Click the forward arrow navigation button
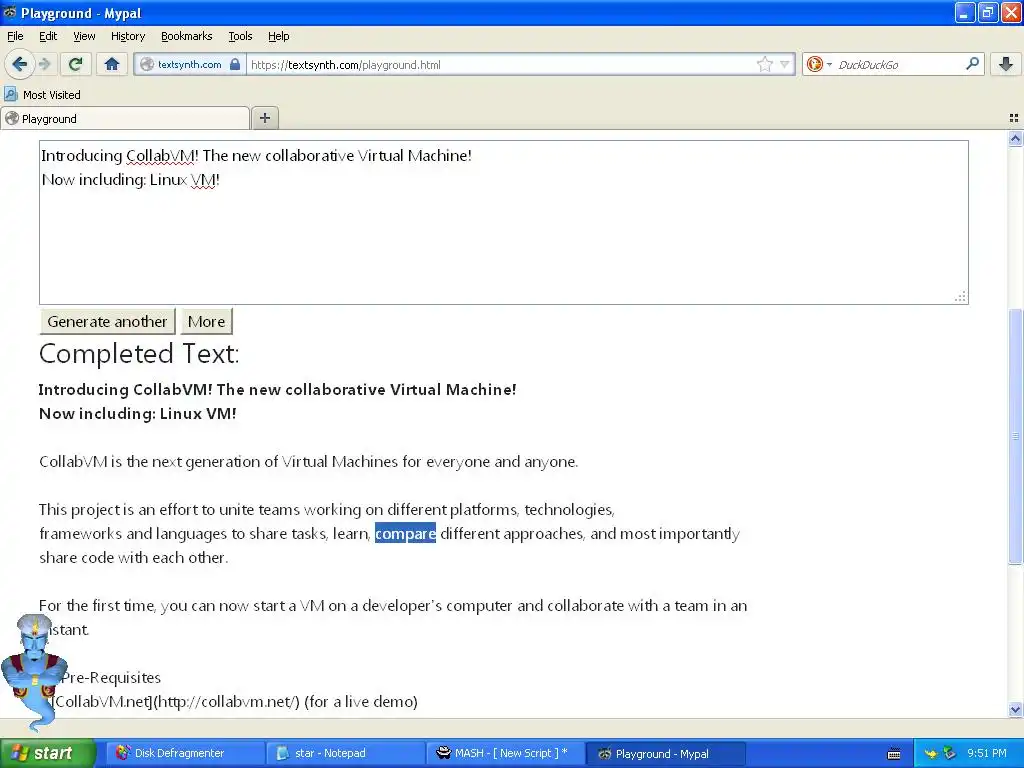Viewport: 1024px width, 768px height. point(44,64)
